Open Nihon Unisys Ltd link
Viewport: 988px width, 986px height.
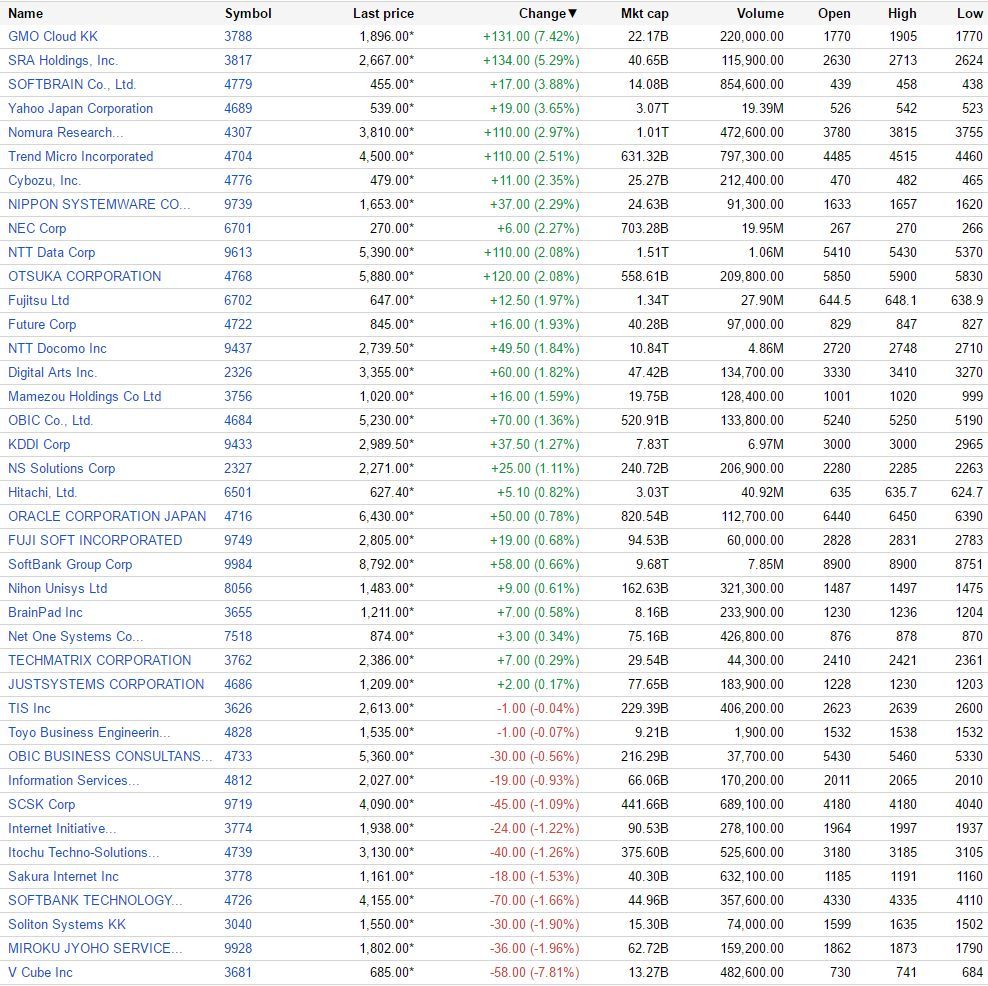pos(58,588)
